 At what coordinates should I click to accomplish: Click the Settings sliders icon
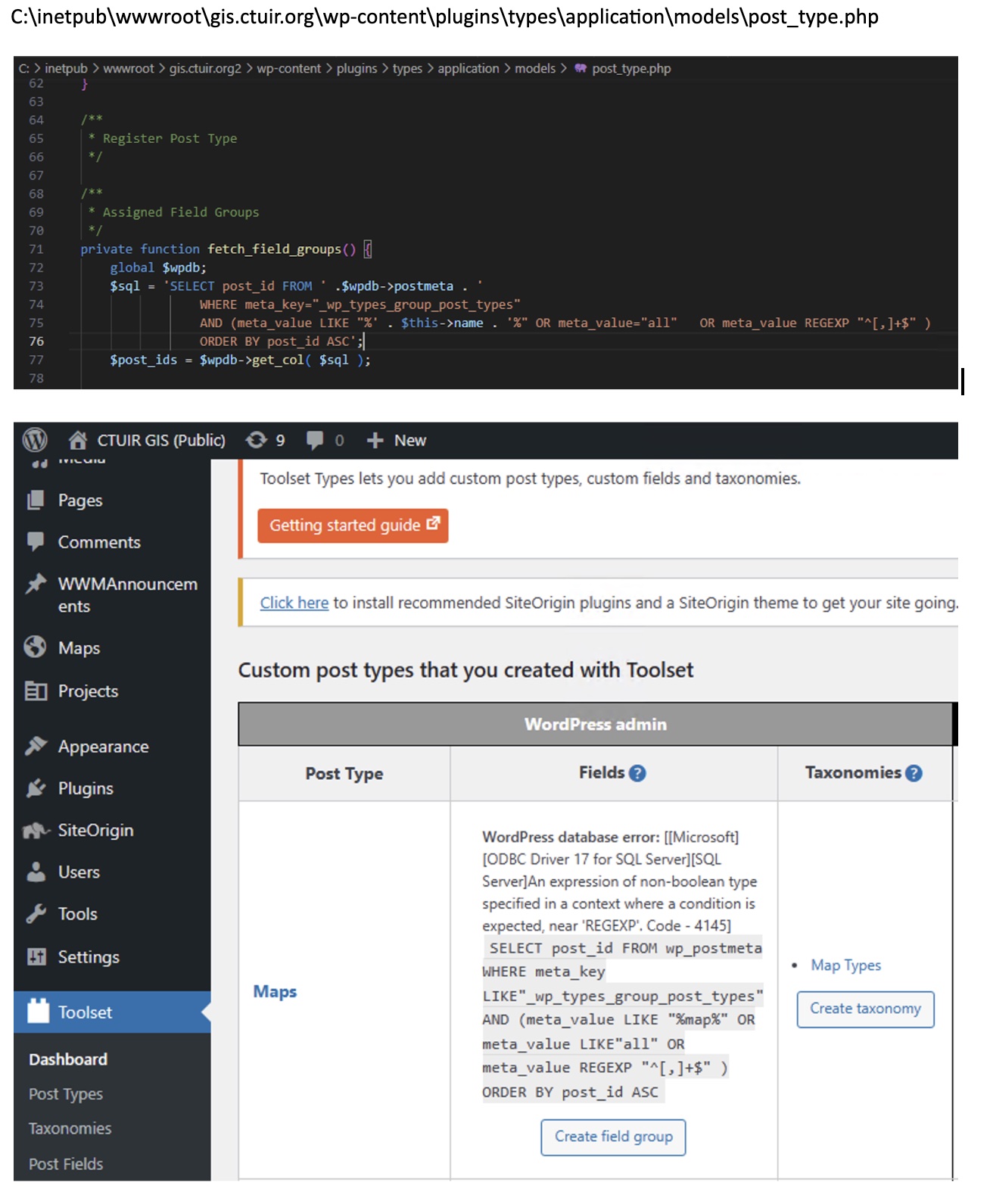(36, 956)
